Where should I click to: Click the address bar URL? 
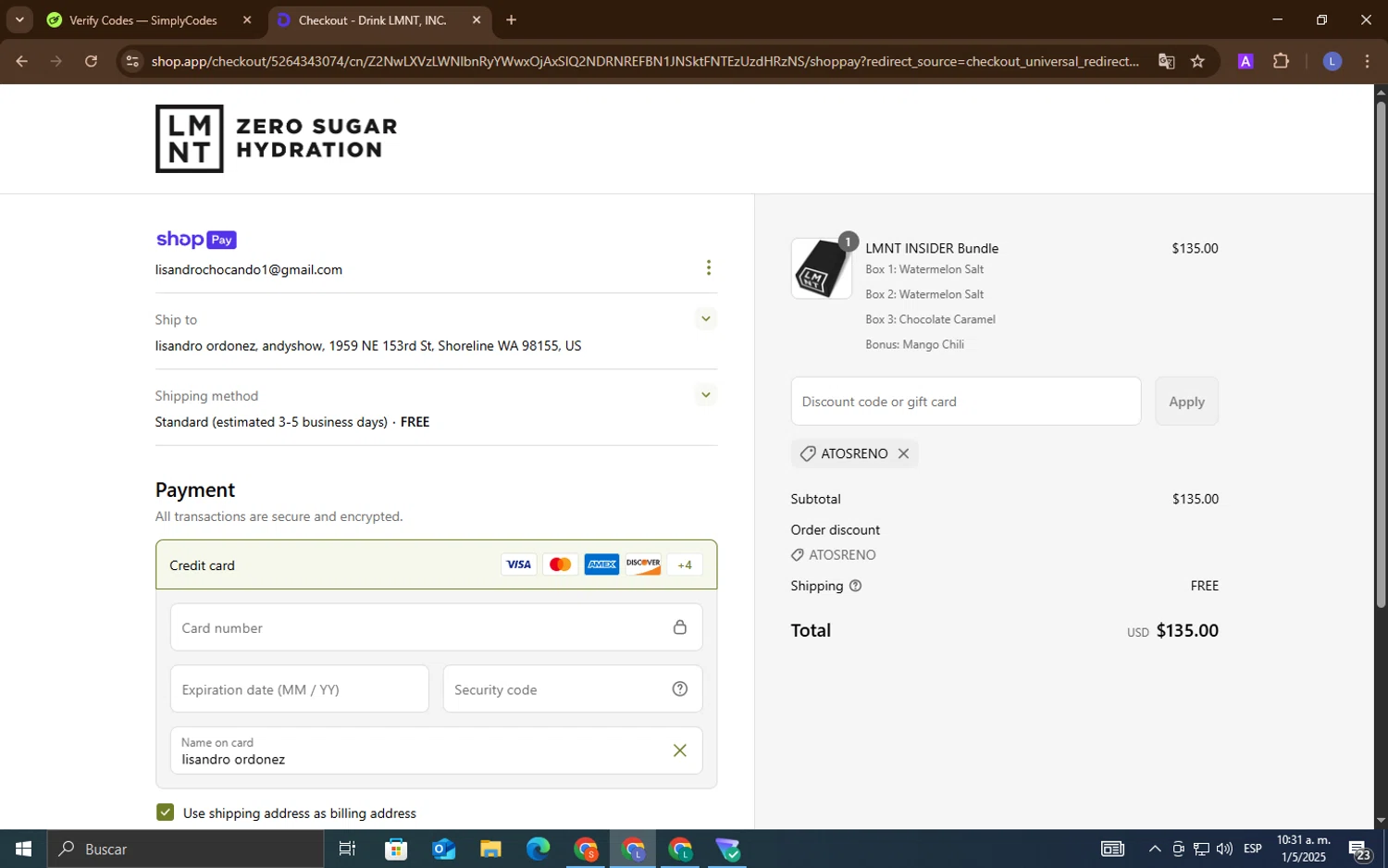(645, 62)
